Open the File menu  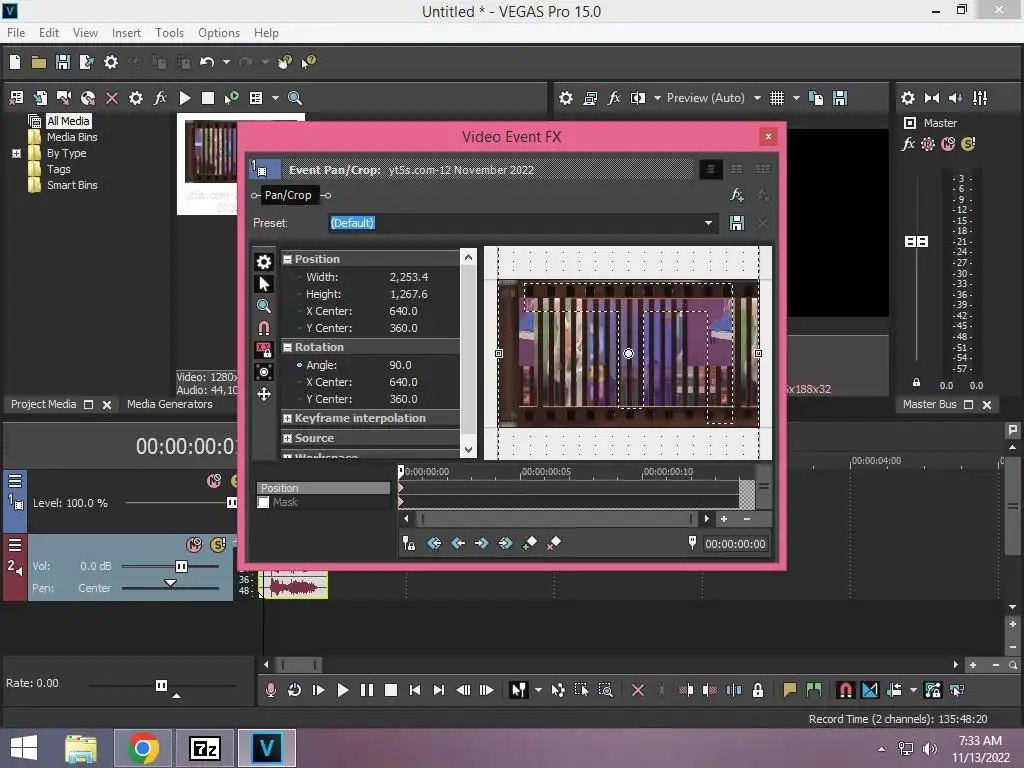pyautogui.click(x=16, y=33)
